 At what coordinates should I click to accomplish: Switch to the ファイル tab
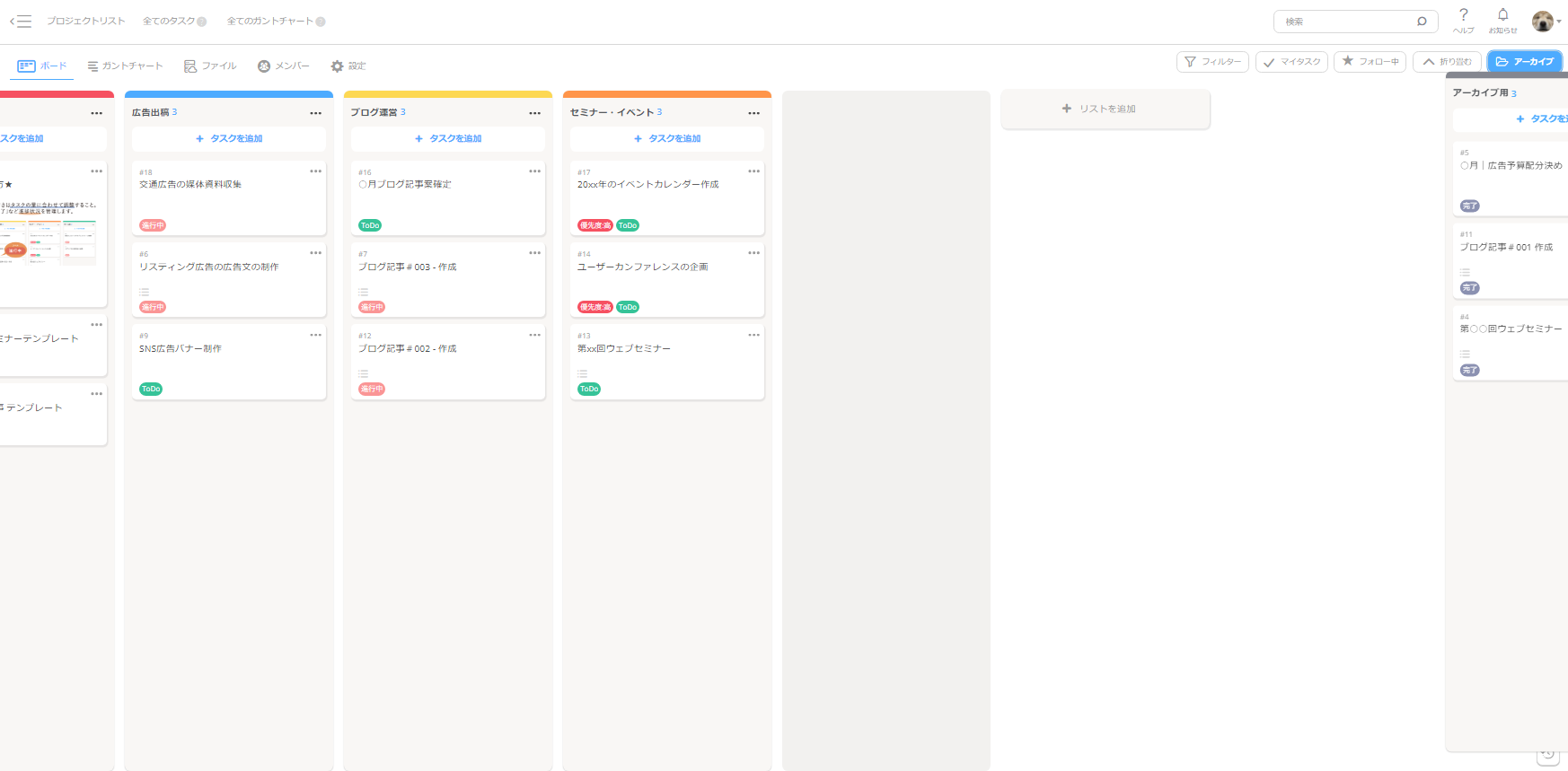click(210, 66)
